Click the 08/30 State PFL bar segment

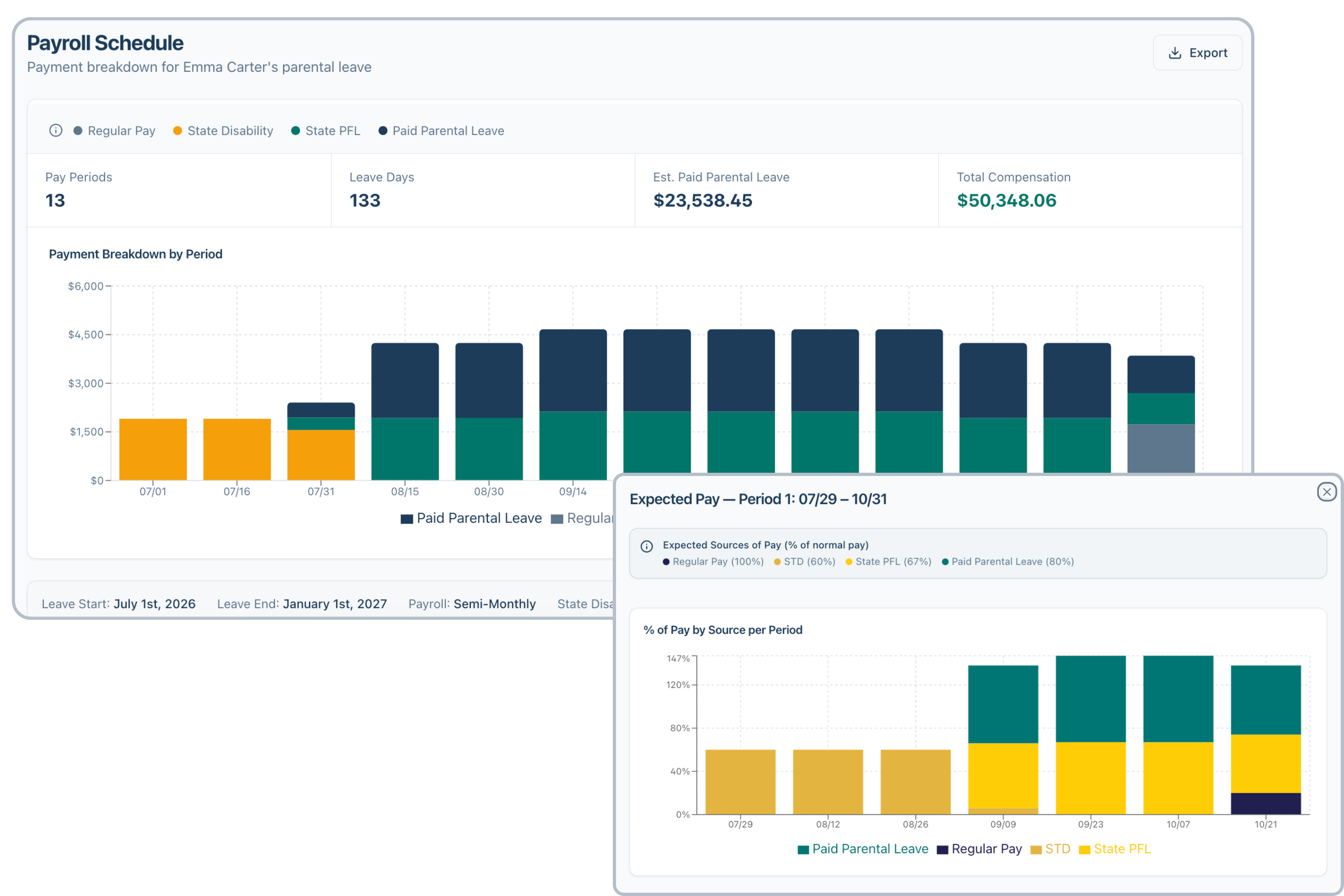click(489, 448)
